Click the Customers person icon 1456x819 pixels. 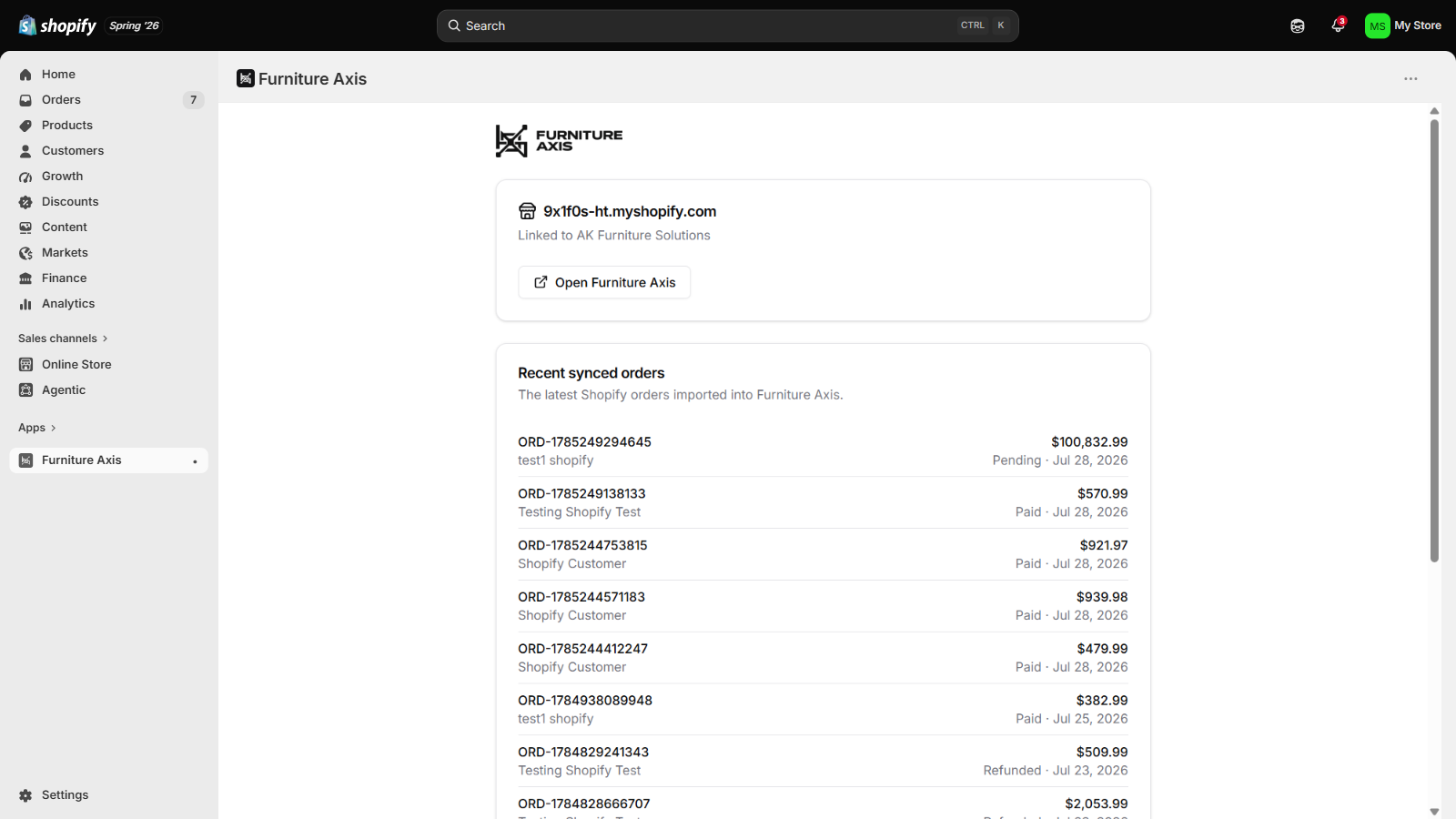point(25,151)
